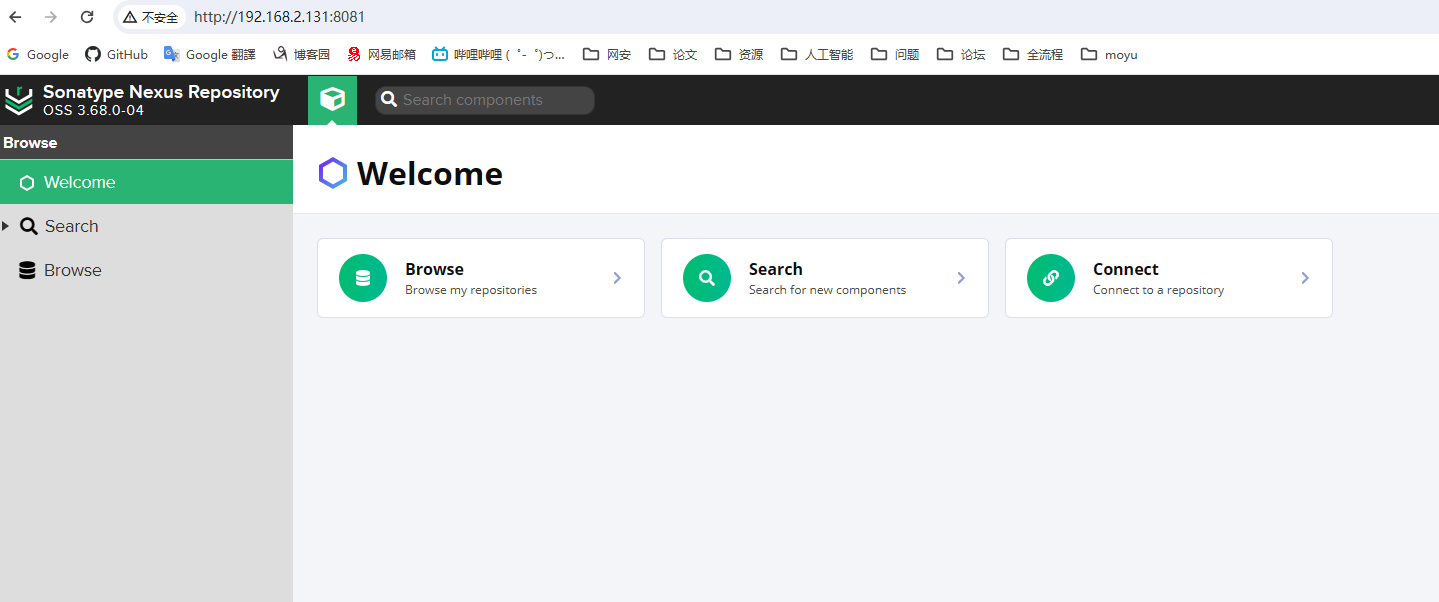Open the Google bookmark
Image resolution: width=1439 pixels, height=602 pixels.
(38, 55)
